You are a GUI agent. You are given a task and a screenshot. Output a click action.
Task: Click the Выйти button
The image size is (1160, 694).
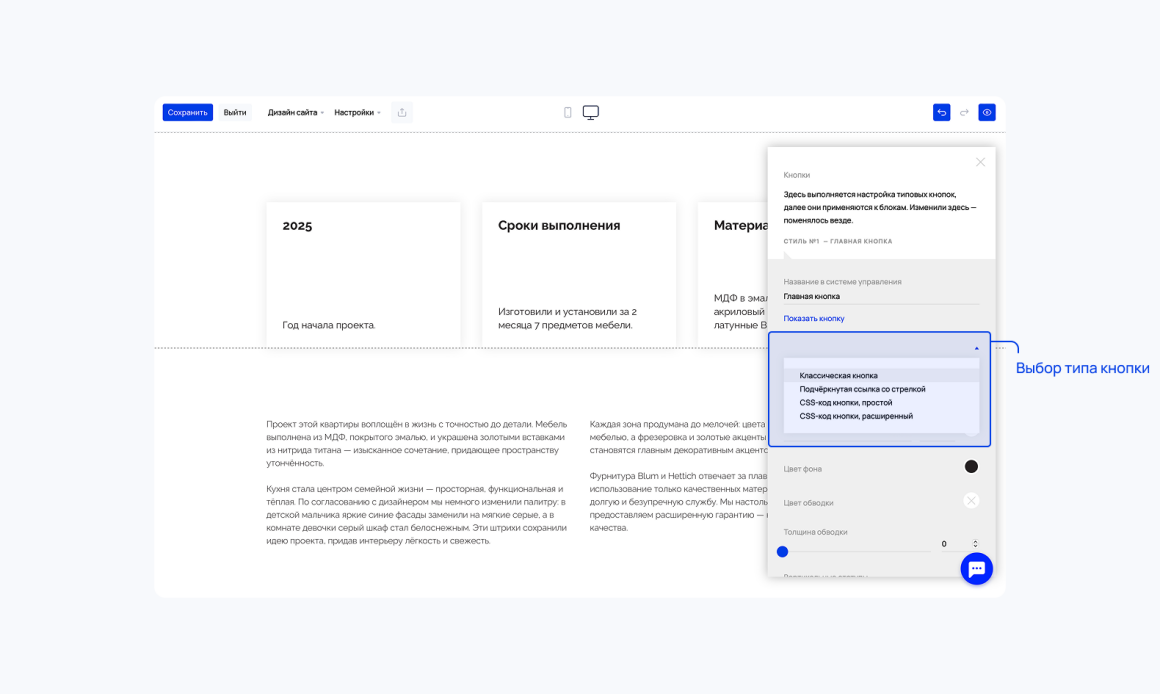(235, 112)
